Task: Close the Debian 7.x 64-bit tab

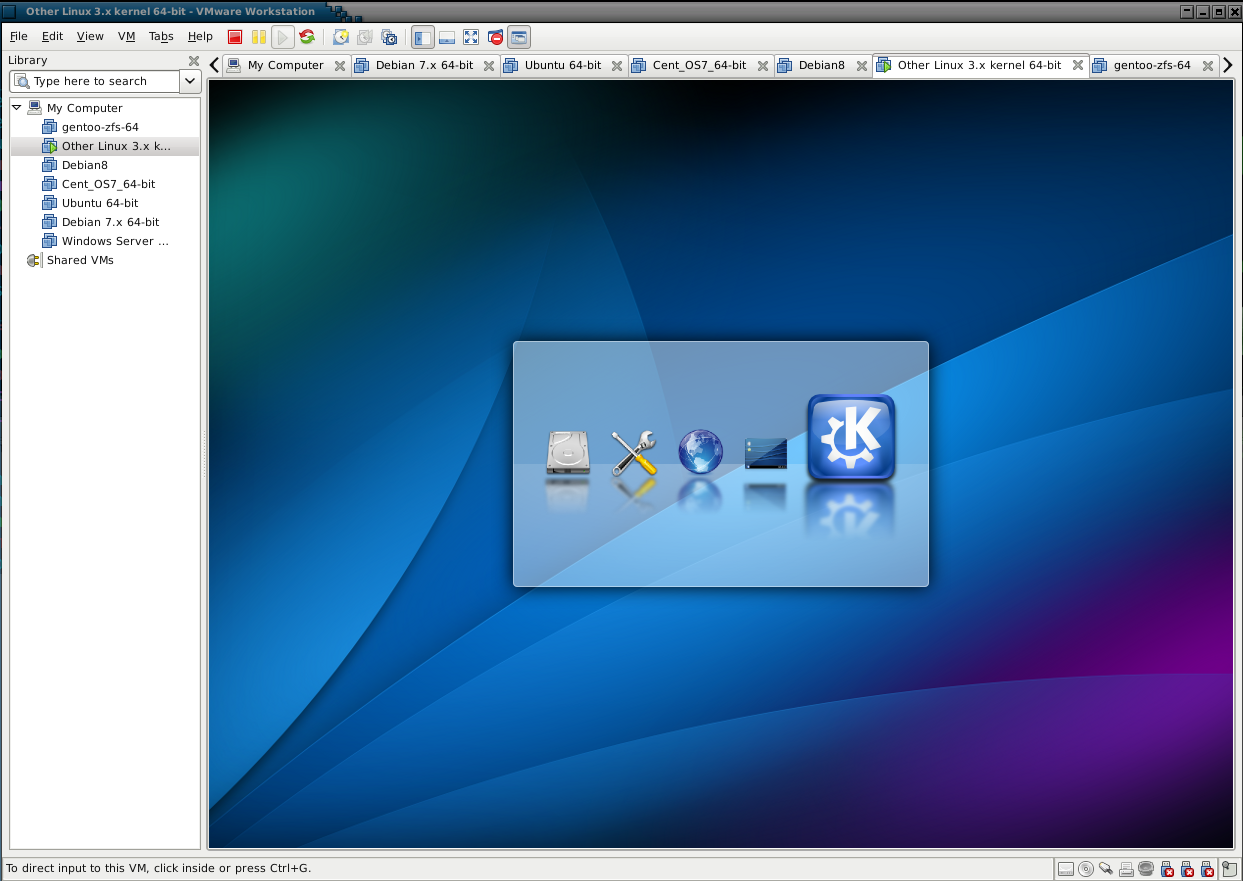Action: pos(489,66)
